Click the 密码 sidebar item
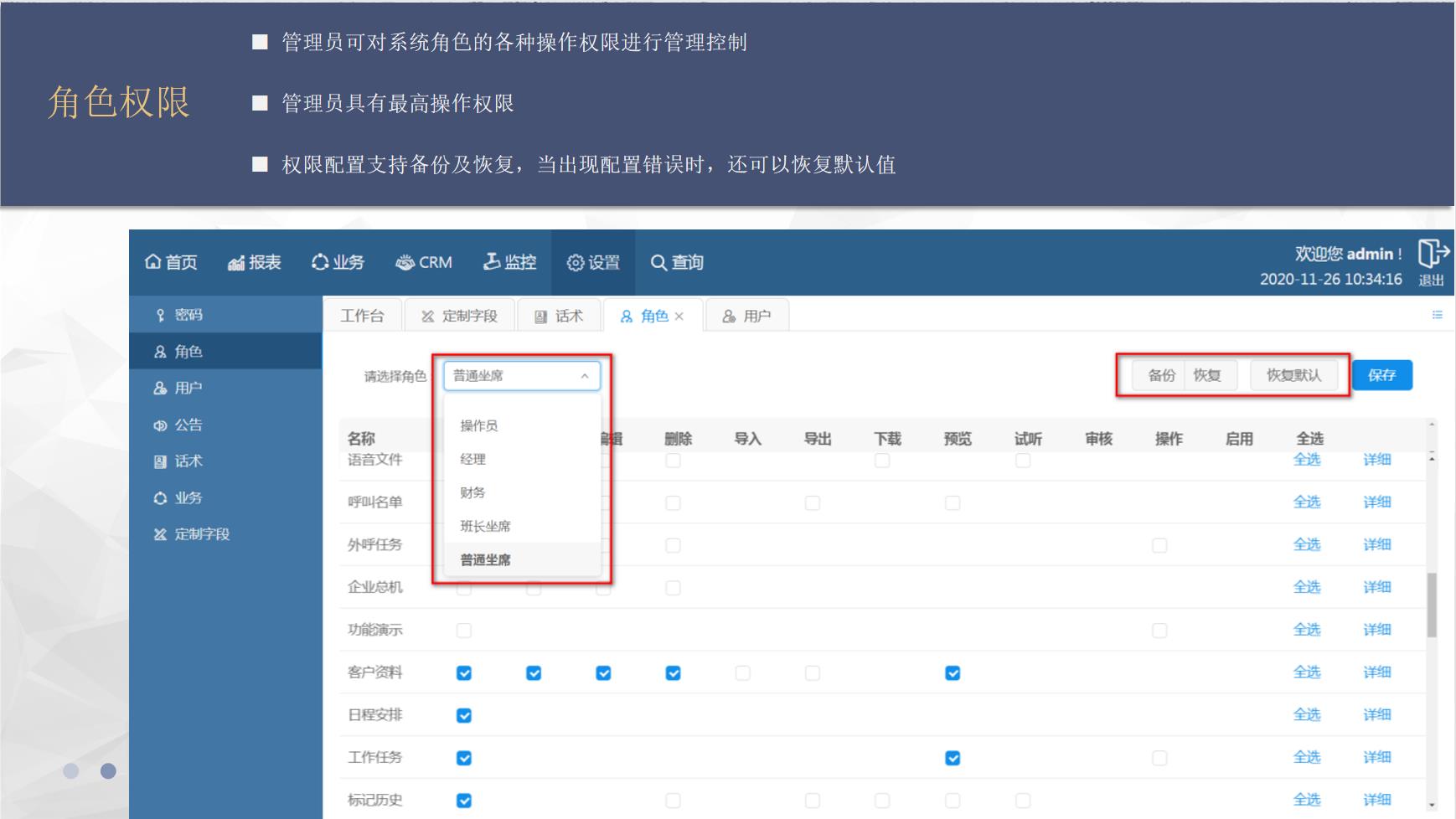This screenshot has width=1456, height=819. (x=225, y=315)
